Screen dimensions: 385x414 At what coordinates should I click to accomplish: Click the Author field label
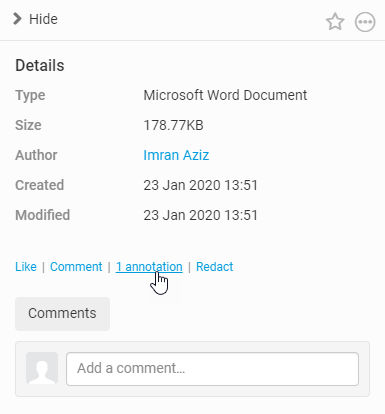coord(36,155)
